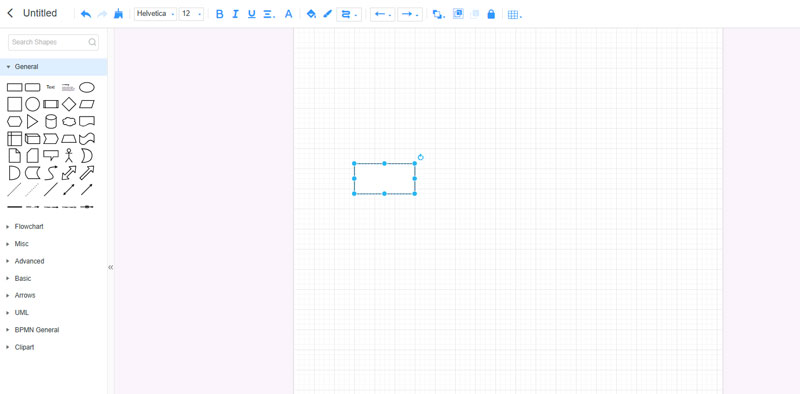
Task: Click the back arrow beside Untitled
Action: 10,13
